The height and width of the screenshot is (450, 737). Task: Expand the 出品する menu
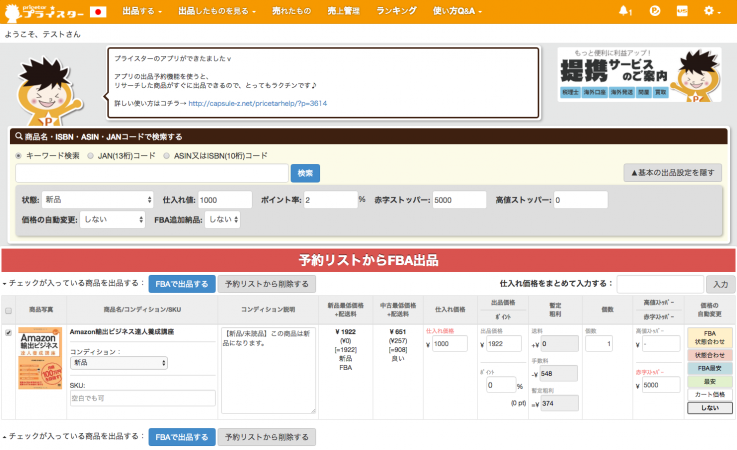coord(141,11)
